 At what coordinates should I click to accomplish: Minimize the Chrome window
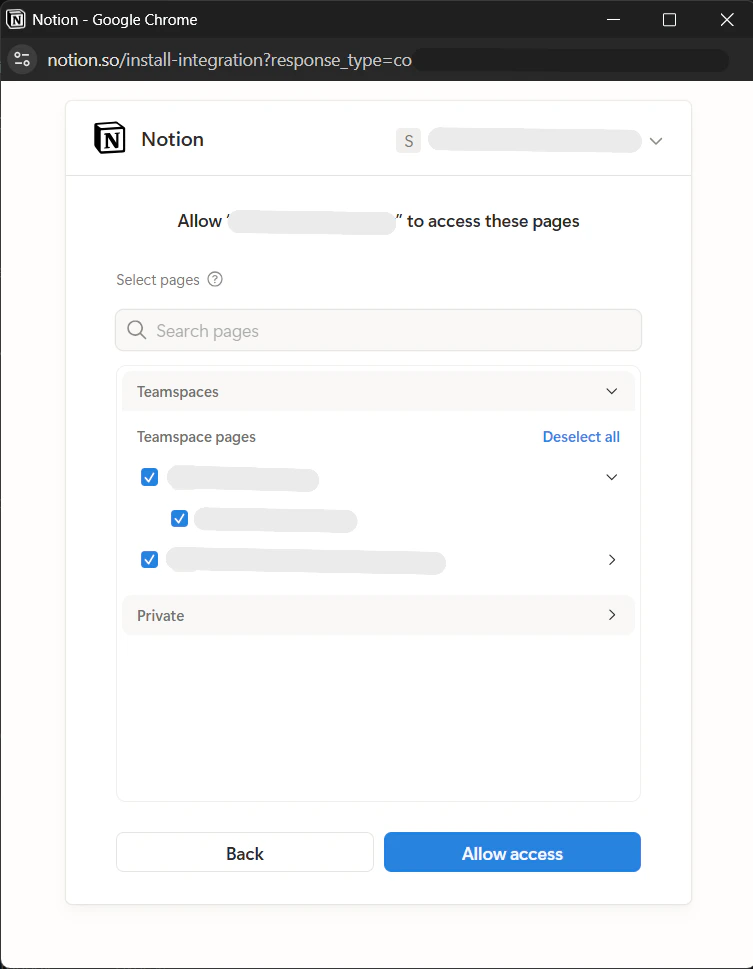pos(613,20)
